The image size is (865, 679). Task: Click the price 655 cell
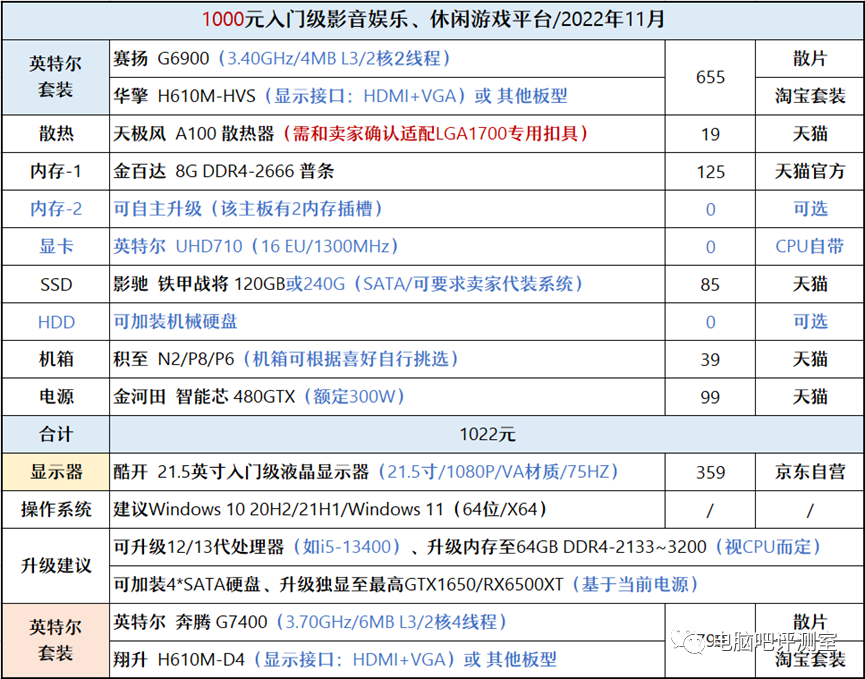click(710, 77)
